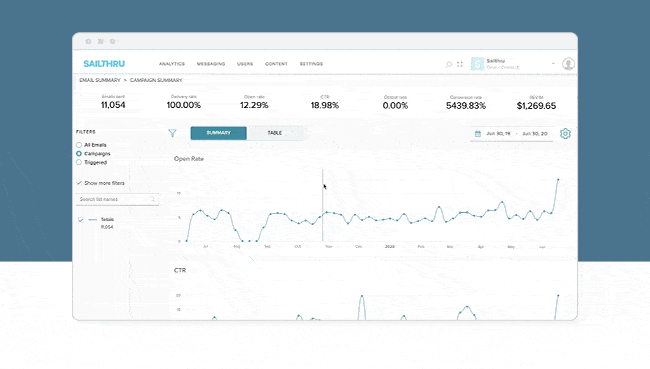Screen dimensions: 650x369
Task: Click the Sailthru logo
Action: [104, 63]
